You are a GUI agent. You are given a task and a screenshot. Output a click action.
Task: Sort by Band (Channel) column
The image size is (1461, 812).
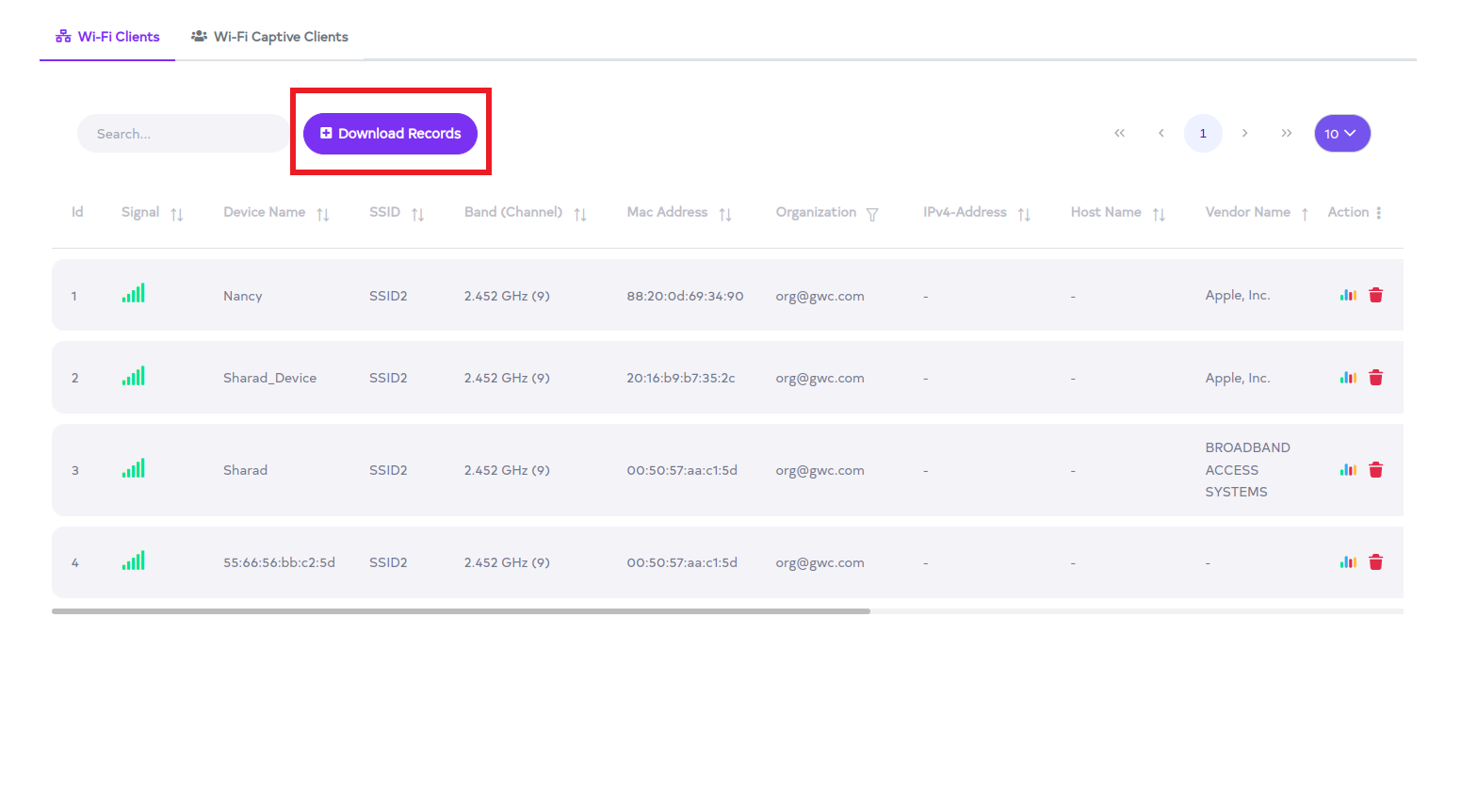[x=580, y=214]
